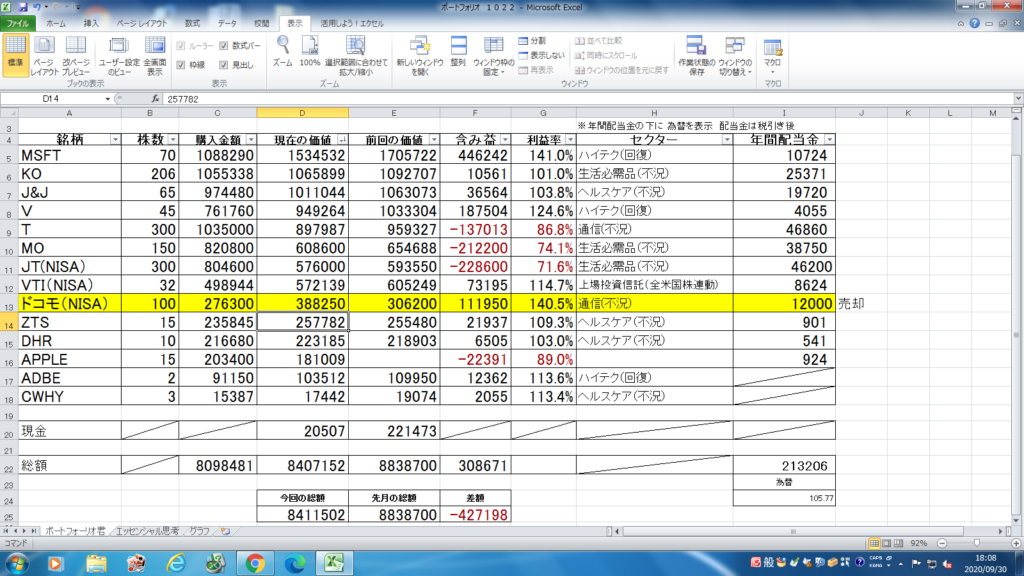Open filter dropdown for 前回の価値 column
The width and height of the screenshot is (1024, 576).
point(434,140)
